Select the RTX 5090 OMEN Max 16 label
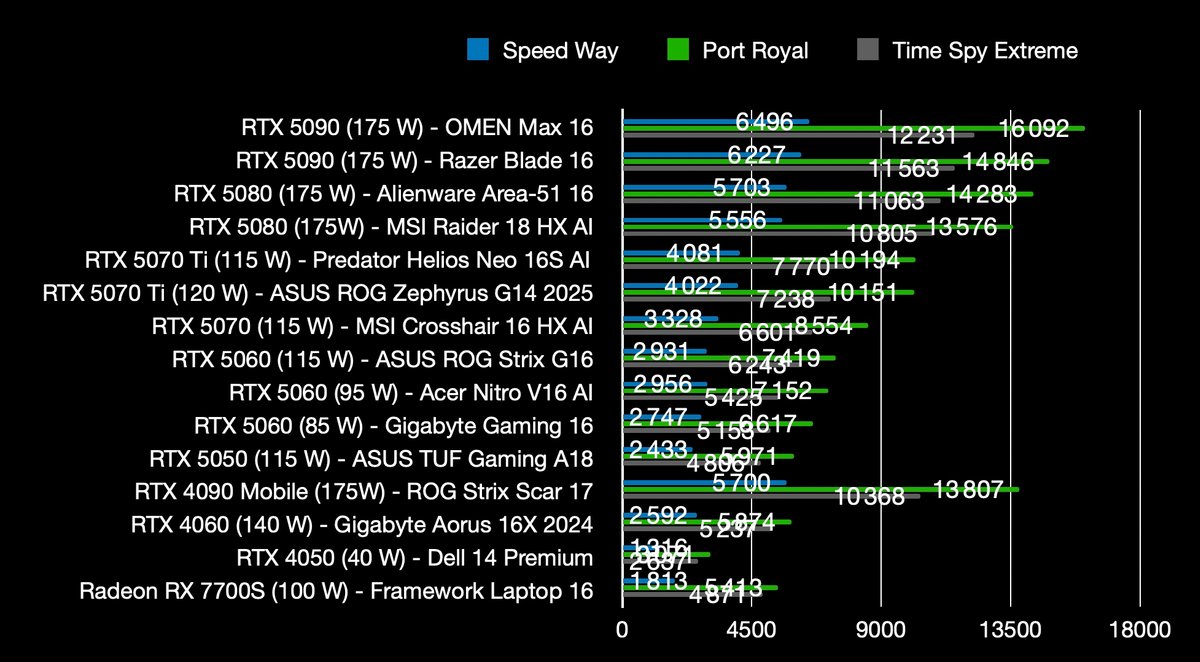 [417, 128]
